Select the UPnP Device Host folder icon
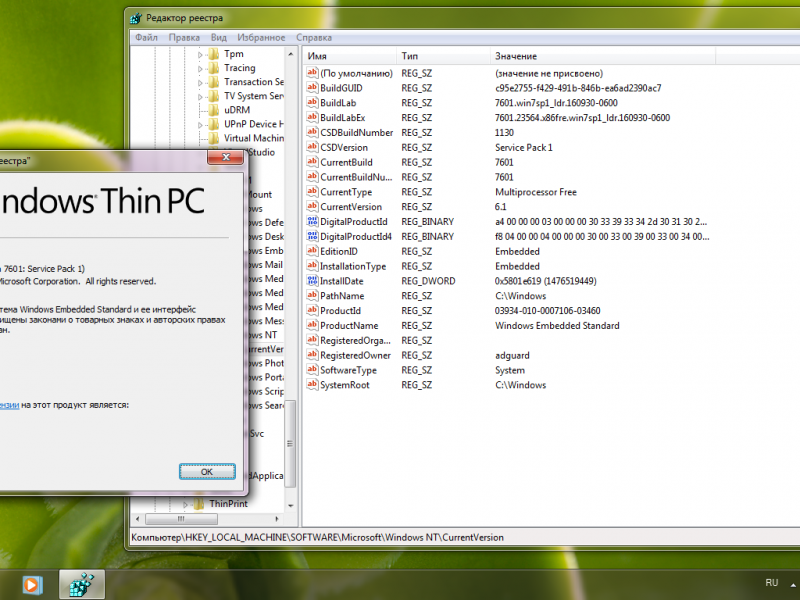The width and height of the screenshot is (800, 600). 214,124
